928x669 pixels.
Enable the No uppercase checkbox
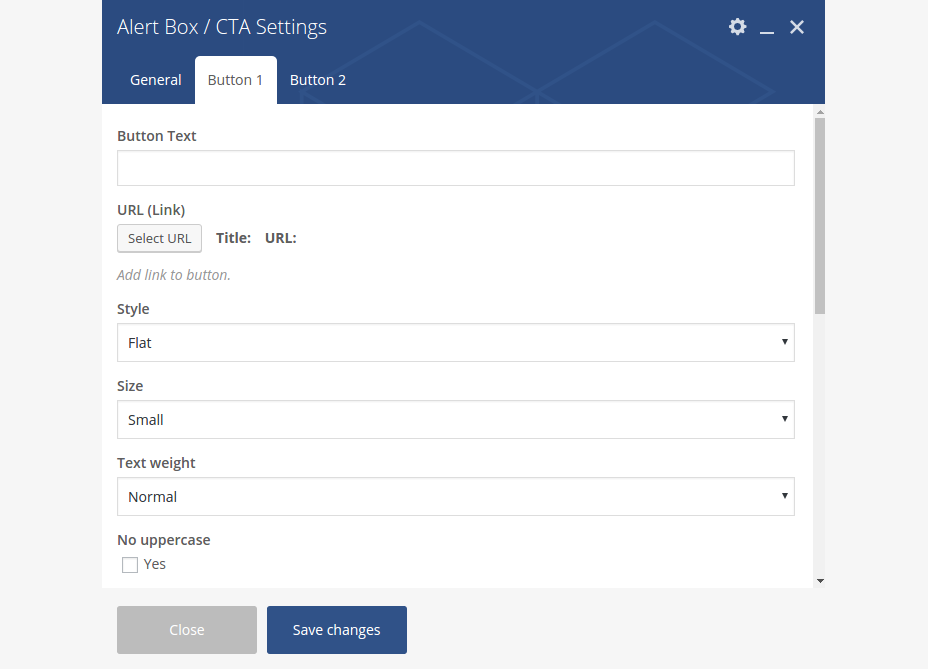[130, 565]
